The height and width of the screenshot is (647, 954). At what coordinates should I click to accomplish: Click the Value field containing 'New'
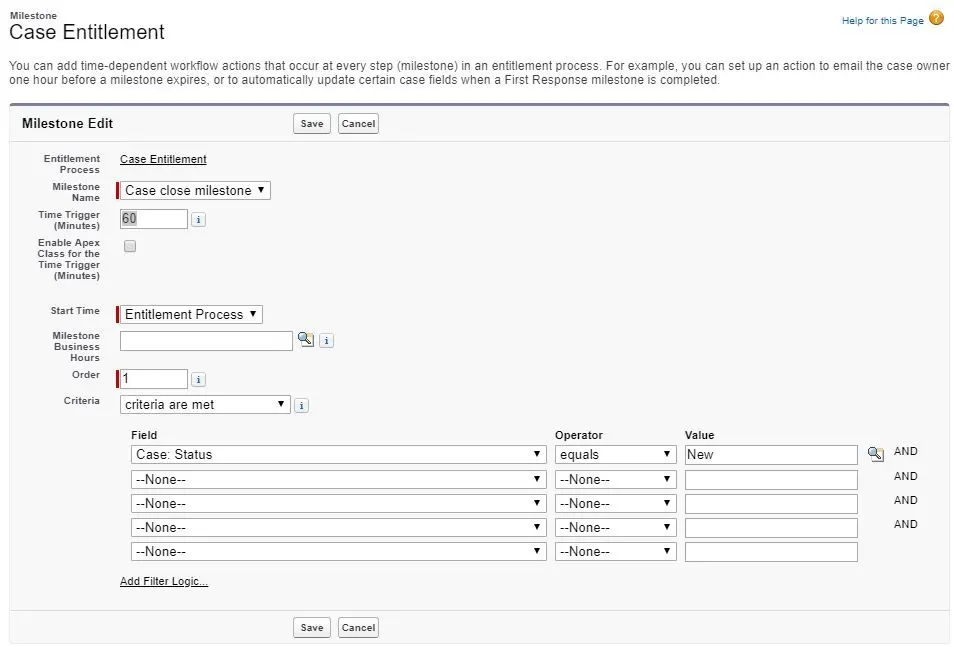click(771, 455)
